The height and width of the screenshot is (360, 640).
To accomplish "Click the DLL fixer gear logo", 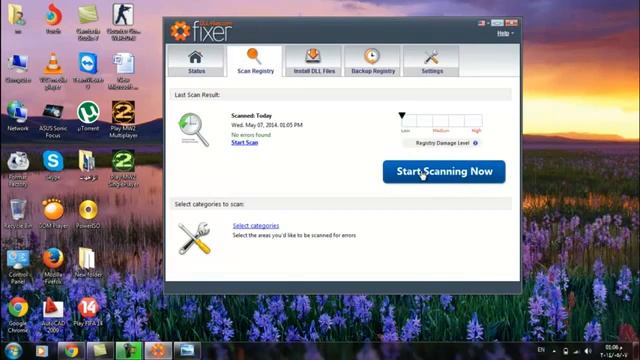I will pyautogui.click(x=180, y=31).
